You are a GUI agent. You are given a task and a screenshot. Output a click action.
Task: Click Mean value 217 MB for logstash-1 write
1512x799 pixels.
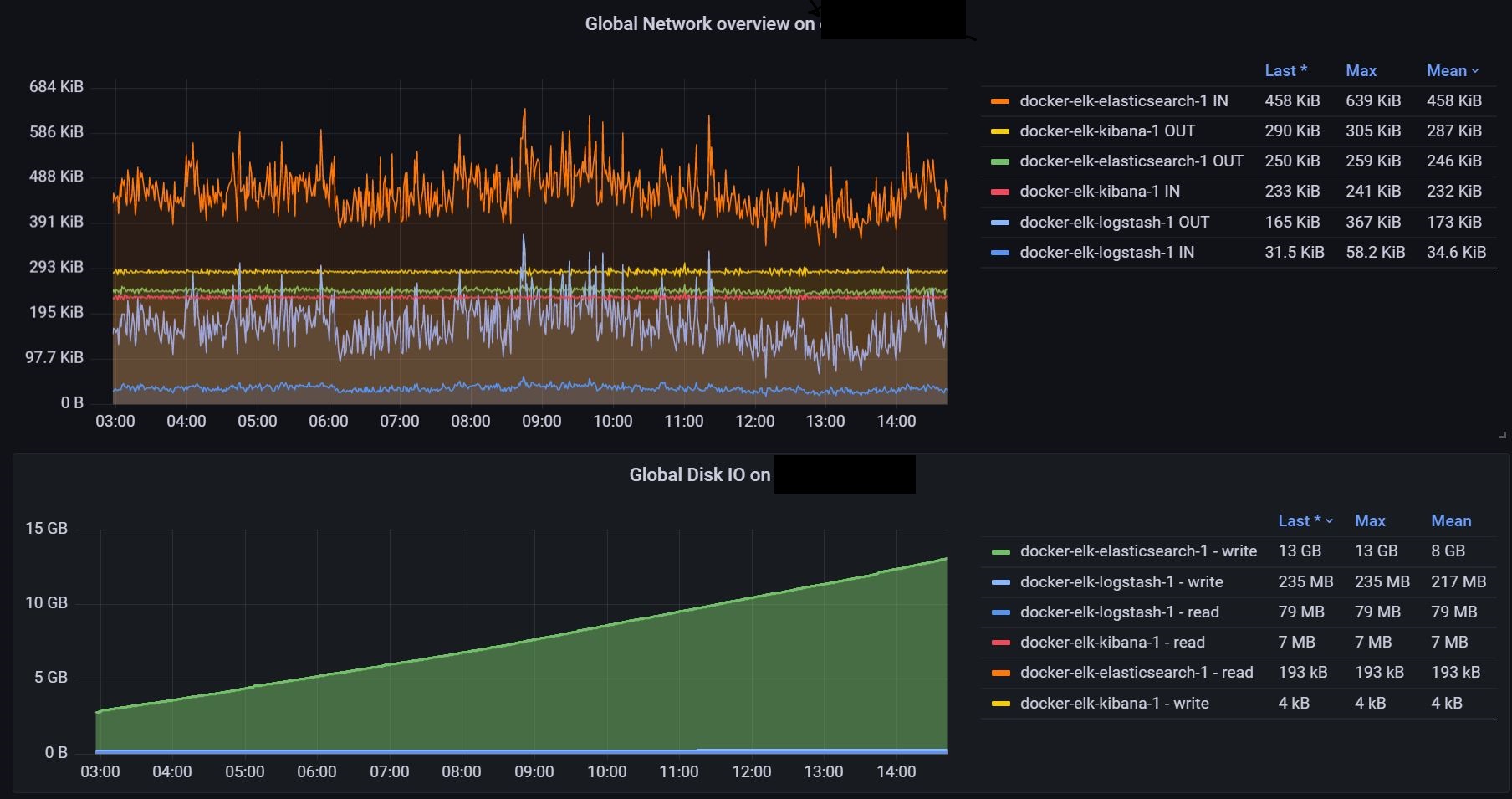coord(1458,582)
